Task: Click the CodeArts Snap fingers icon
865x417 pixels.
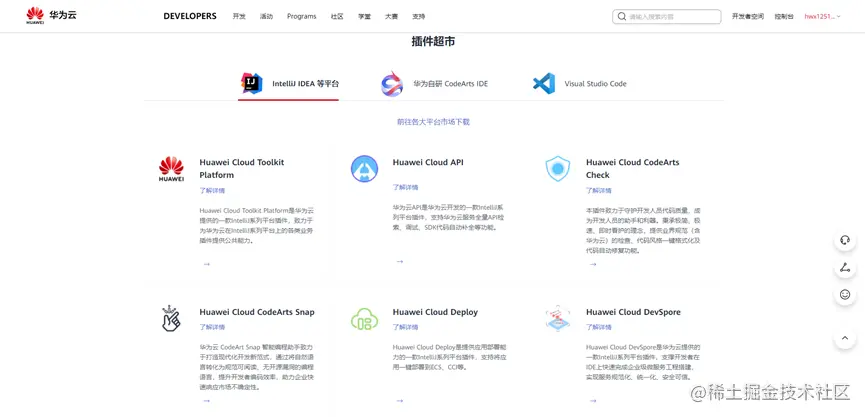Action: tap(170, 319)
